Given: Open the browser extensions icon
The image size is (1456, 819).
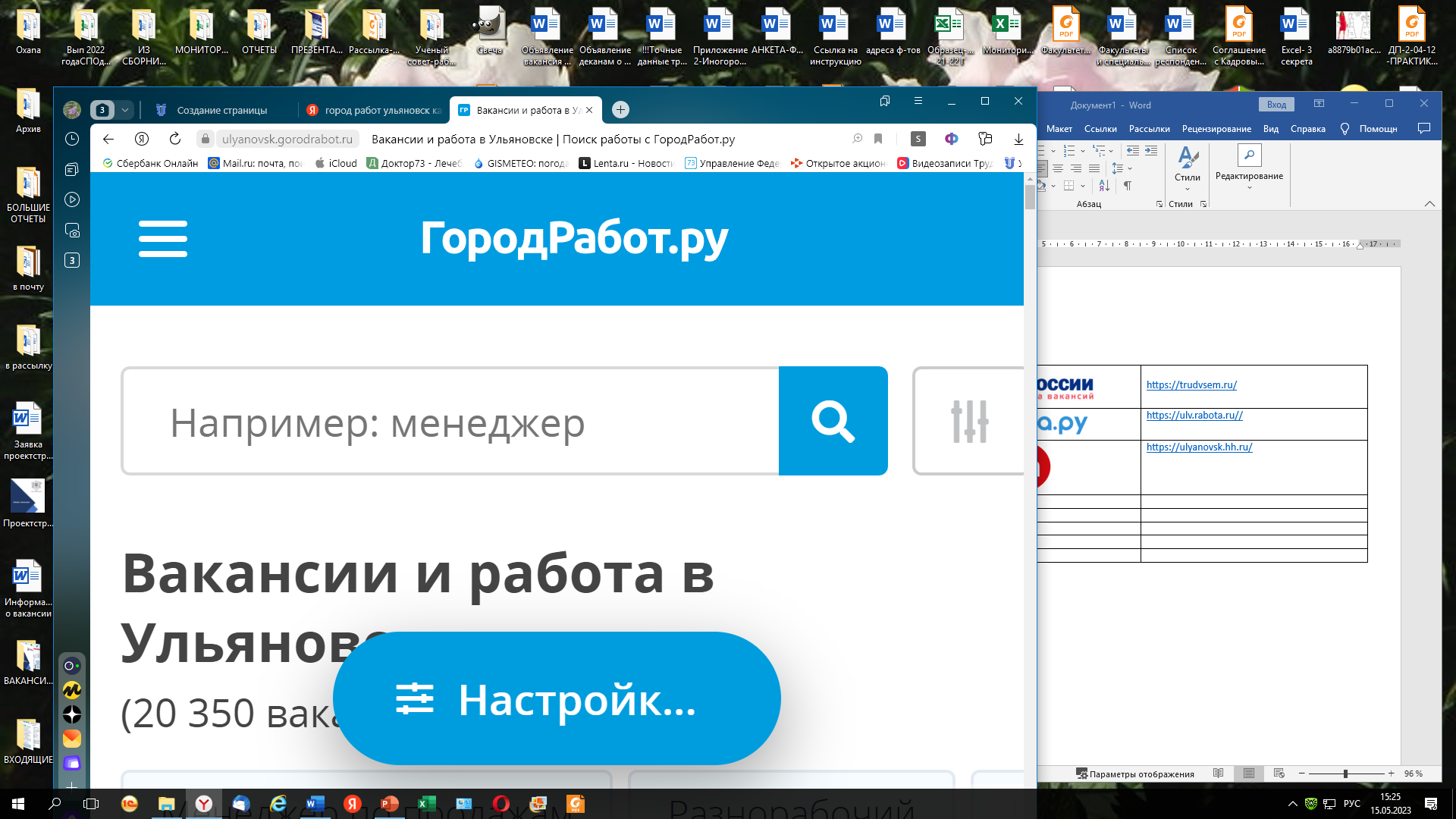Looking at the screenshot, I should 985,139.
